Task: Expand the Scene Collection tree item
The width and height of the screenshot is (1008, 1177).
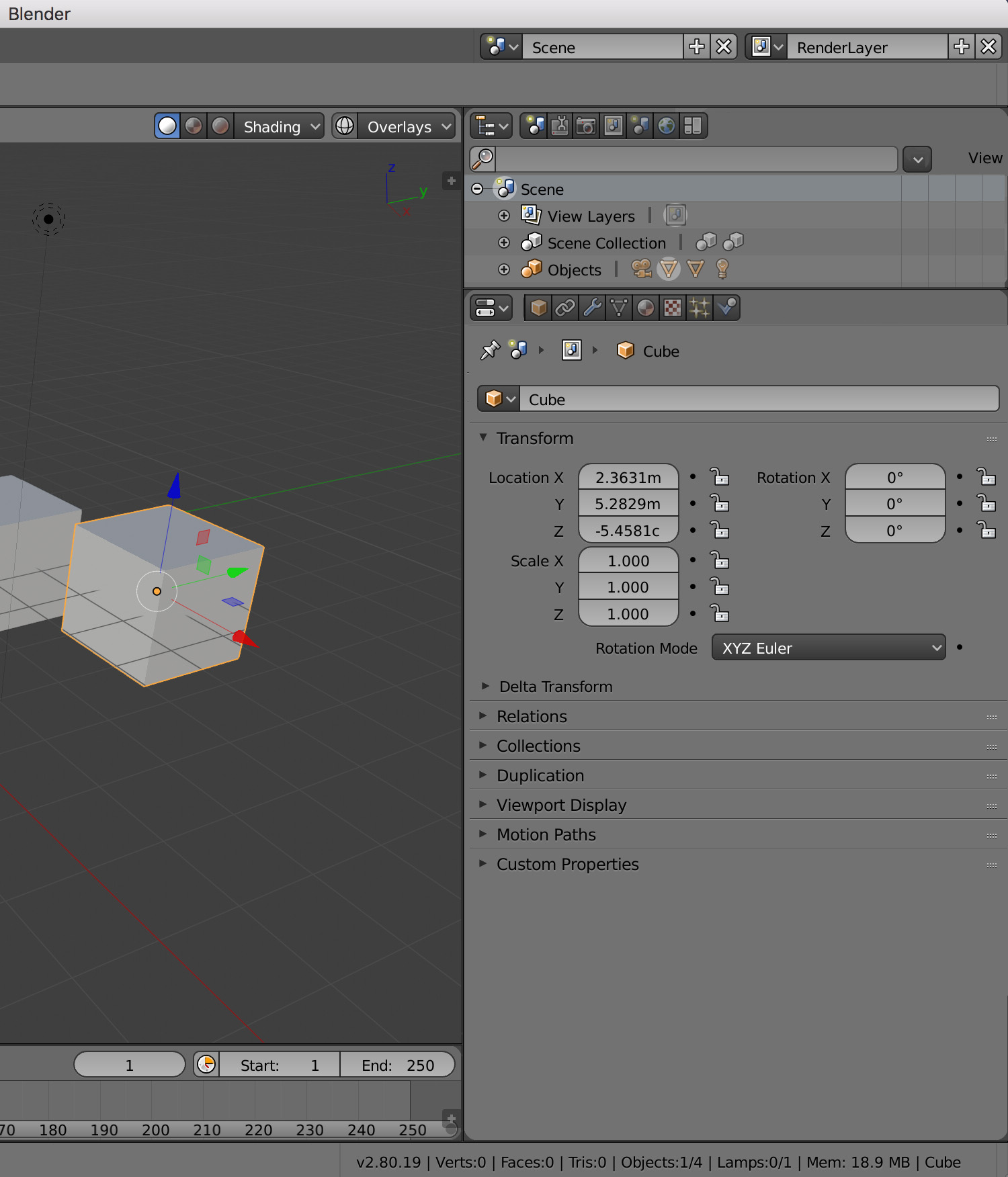Action: coord(504,243)
